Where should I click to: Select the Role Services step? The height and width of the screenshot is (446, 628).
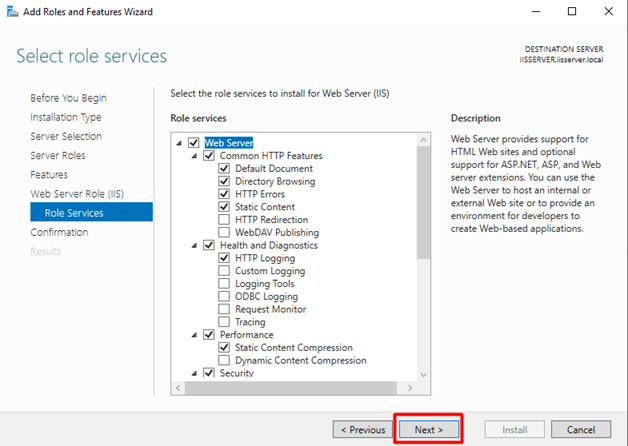click(91, 212)
